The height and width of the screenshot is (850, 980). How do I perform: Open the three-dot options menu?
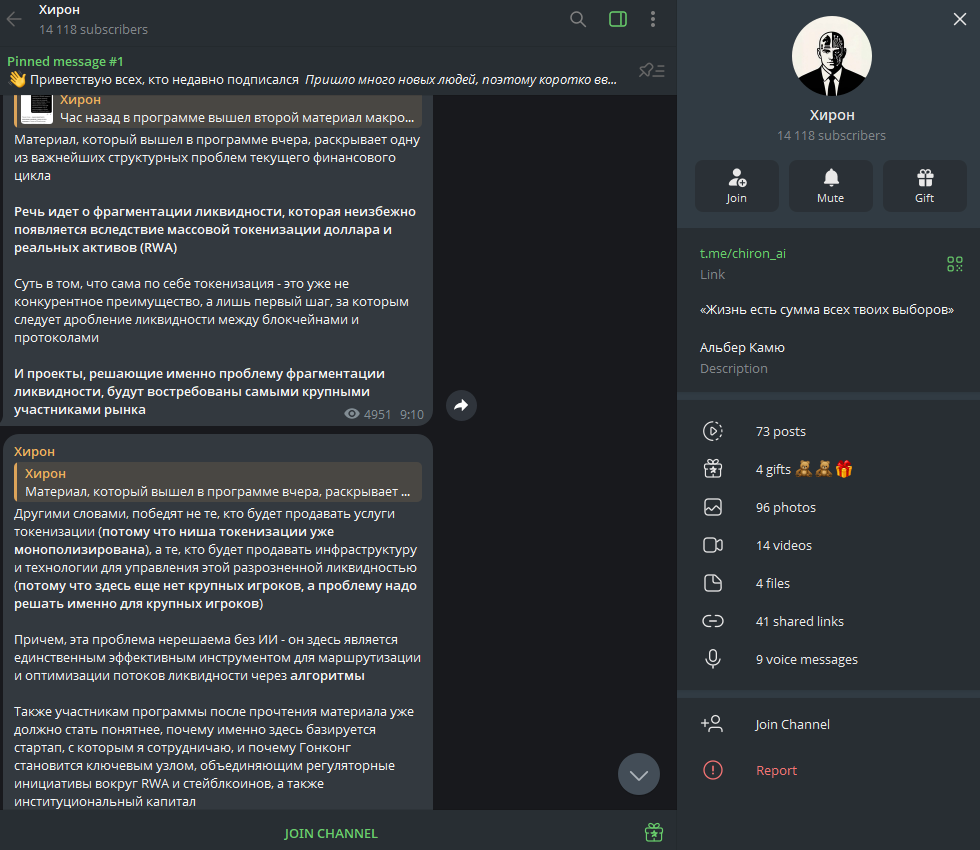point(653,19)
